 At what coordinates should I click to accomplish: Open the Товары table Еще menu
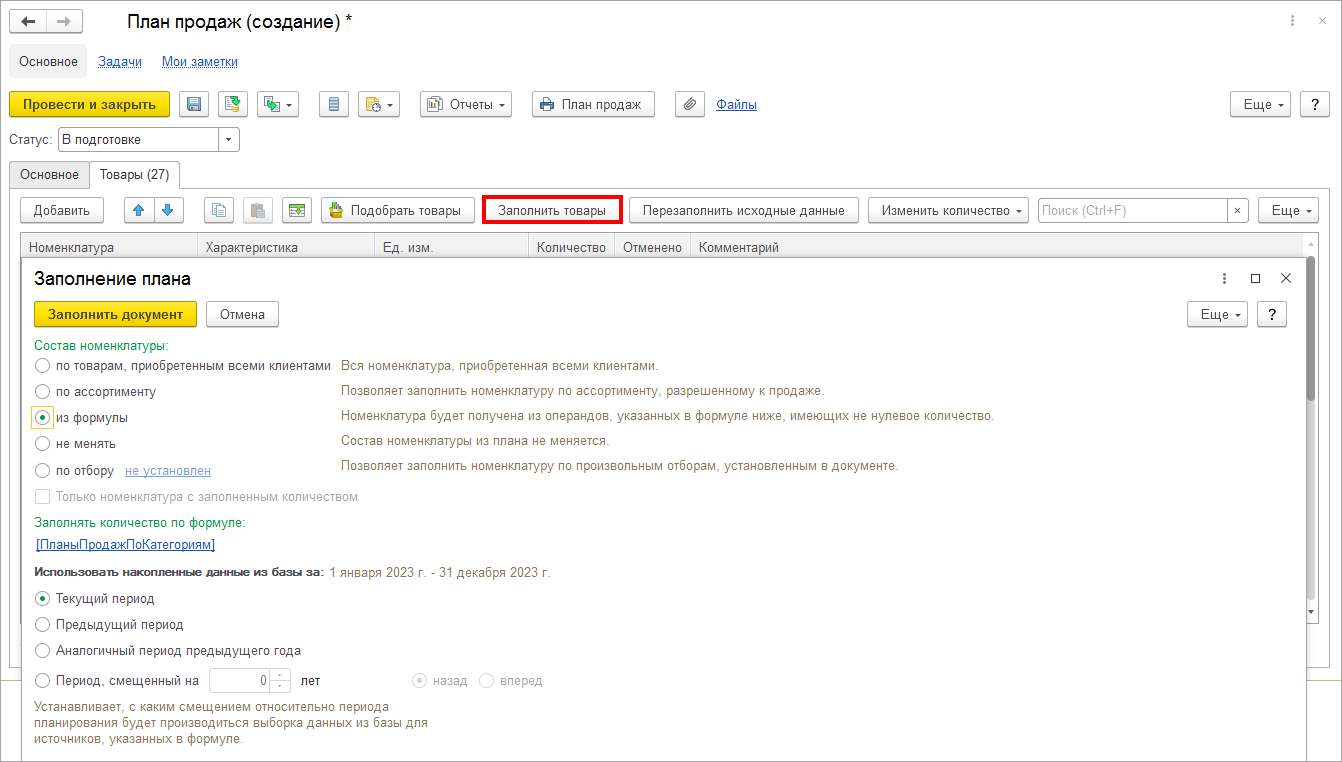point(1288,210)
